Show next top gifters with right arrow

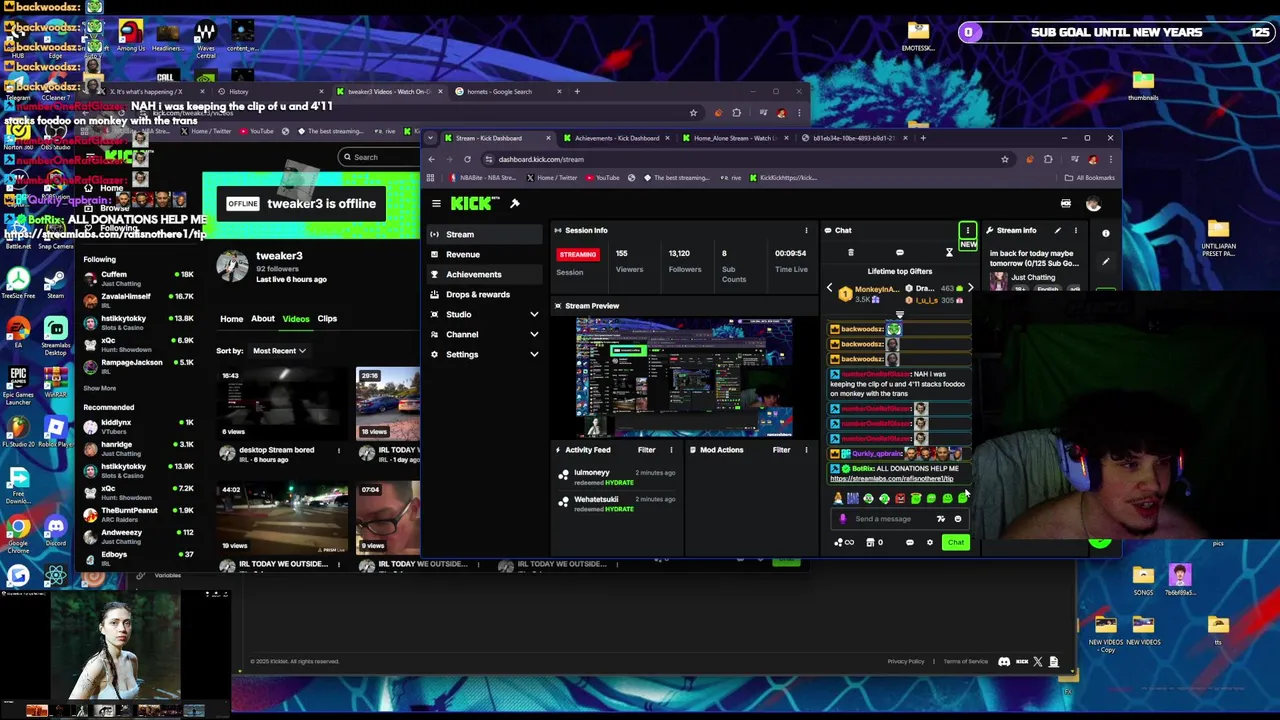(970, 288)
